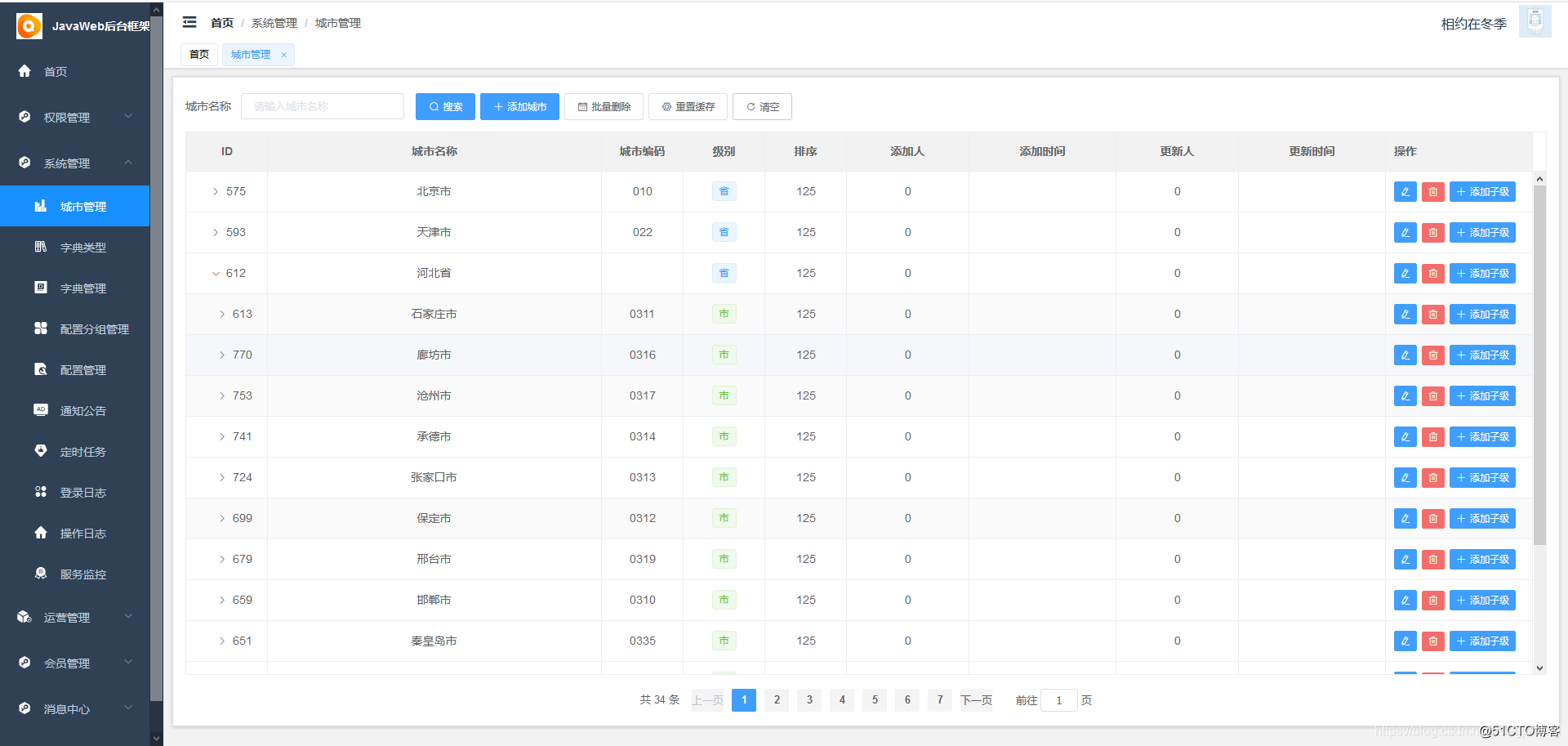Click the edit icon for 北京市 row
Screen dimensions: 1568x746
1405,192
